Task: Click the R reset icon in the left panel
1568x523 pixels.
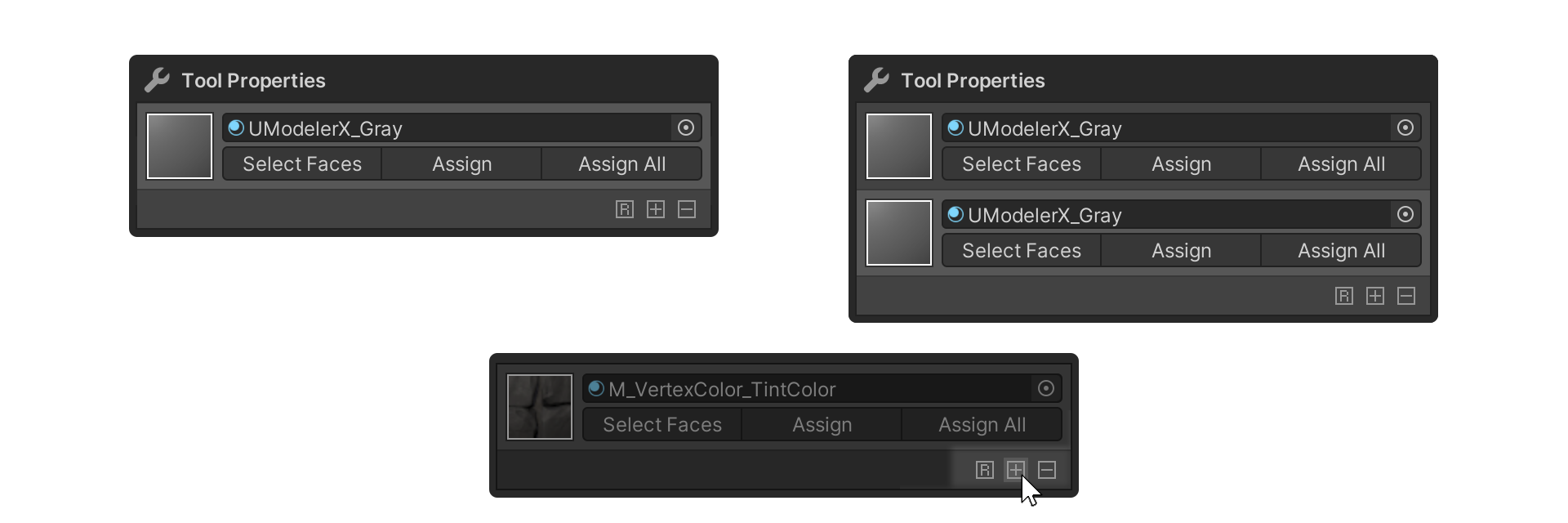Action: [625, 209]
